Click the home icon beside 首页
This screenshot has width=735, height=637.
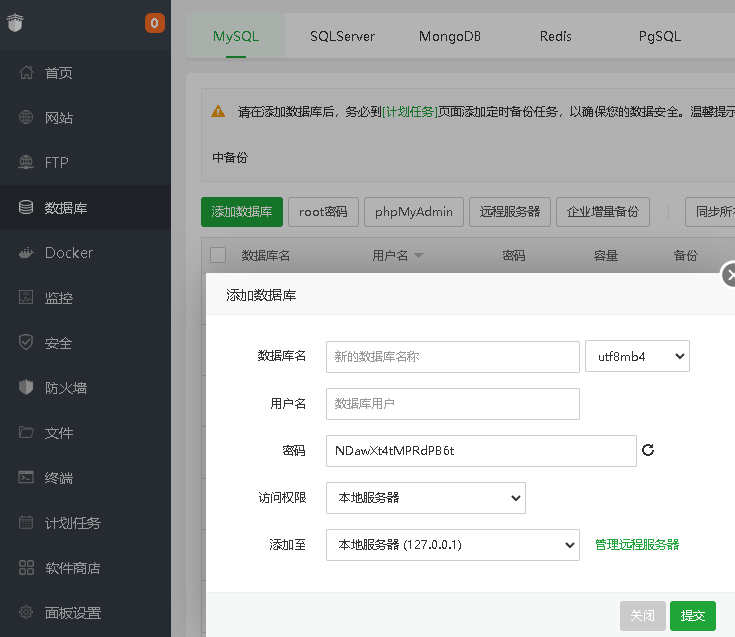[x=26, y=72]
